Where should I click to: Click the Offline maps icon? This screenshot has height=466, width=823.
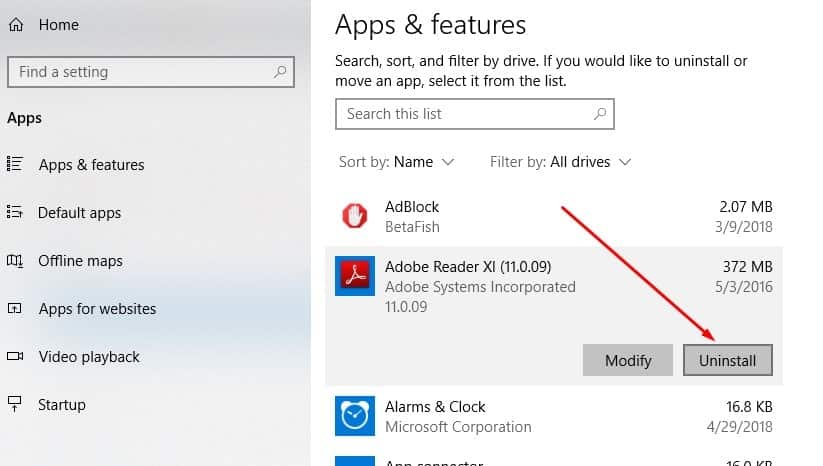[15, 260]
